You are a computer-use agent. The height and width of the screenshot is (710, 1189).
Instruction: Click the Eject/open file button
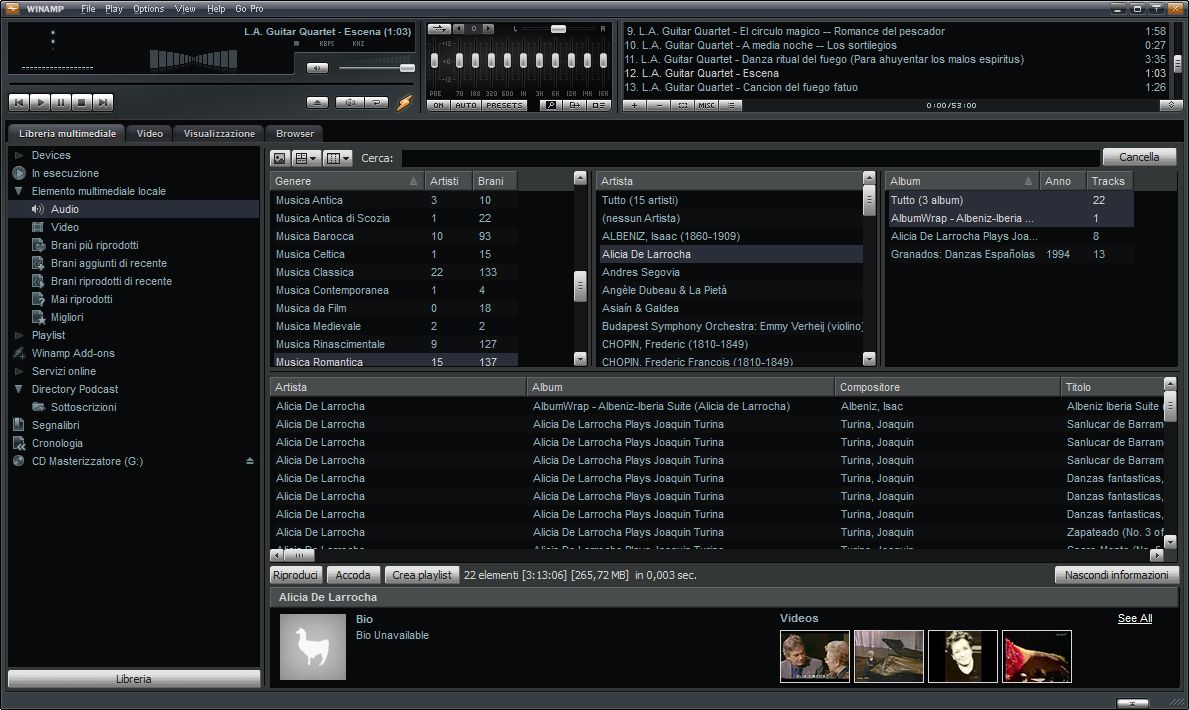coord(318,102)
